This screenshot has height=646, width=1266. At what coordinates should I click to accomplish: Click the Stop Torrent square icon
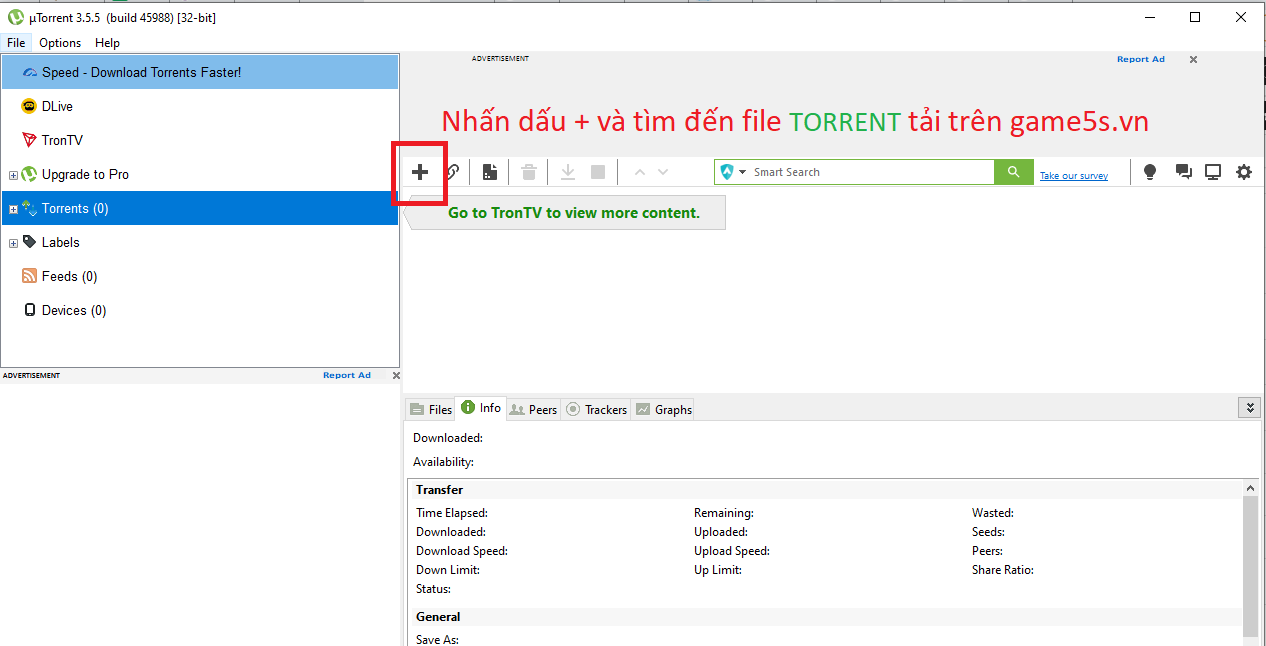pyautogui.click(x=598, y=172)
